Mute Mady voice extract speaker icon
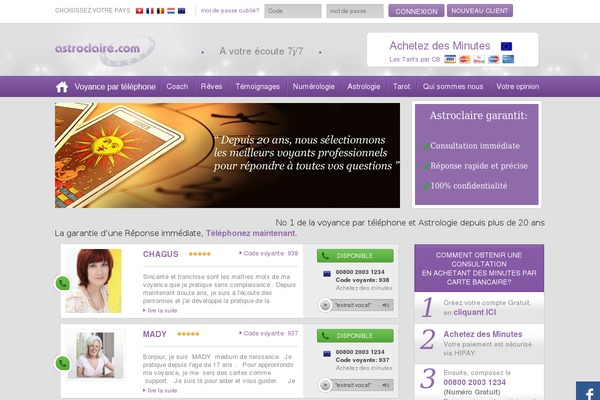 pyautogui.click(x=386, y=385)
